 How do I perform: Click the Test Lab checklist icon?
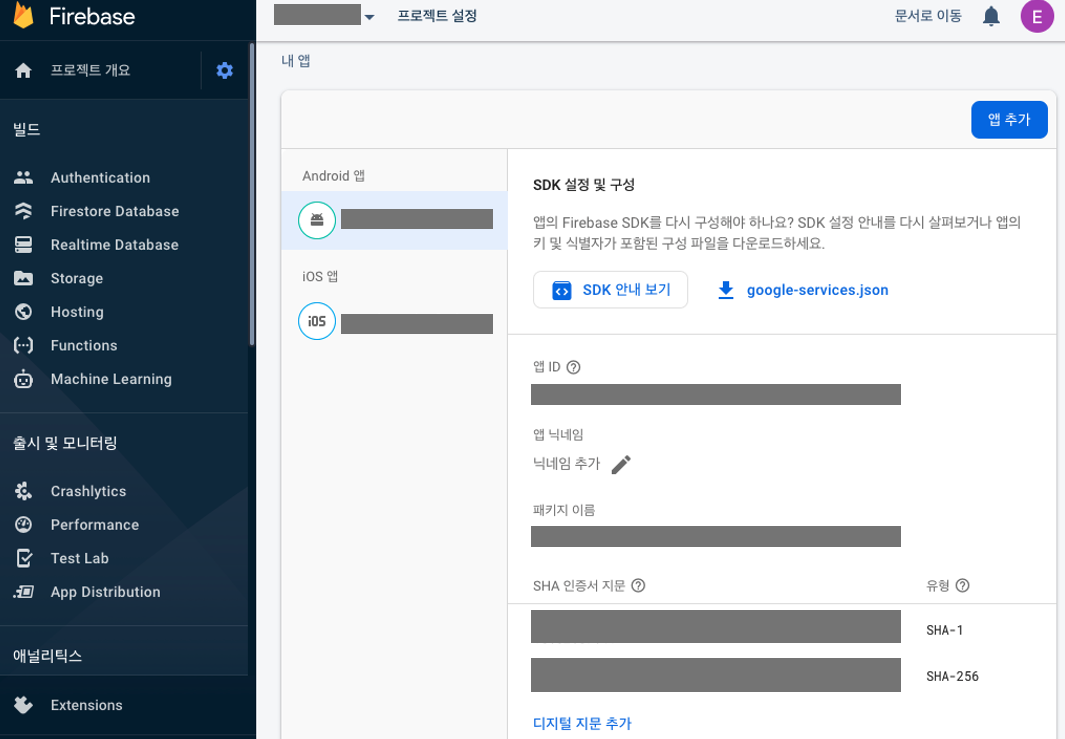(x=23, y=558)
